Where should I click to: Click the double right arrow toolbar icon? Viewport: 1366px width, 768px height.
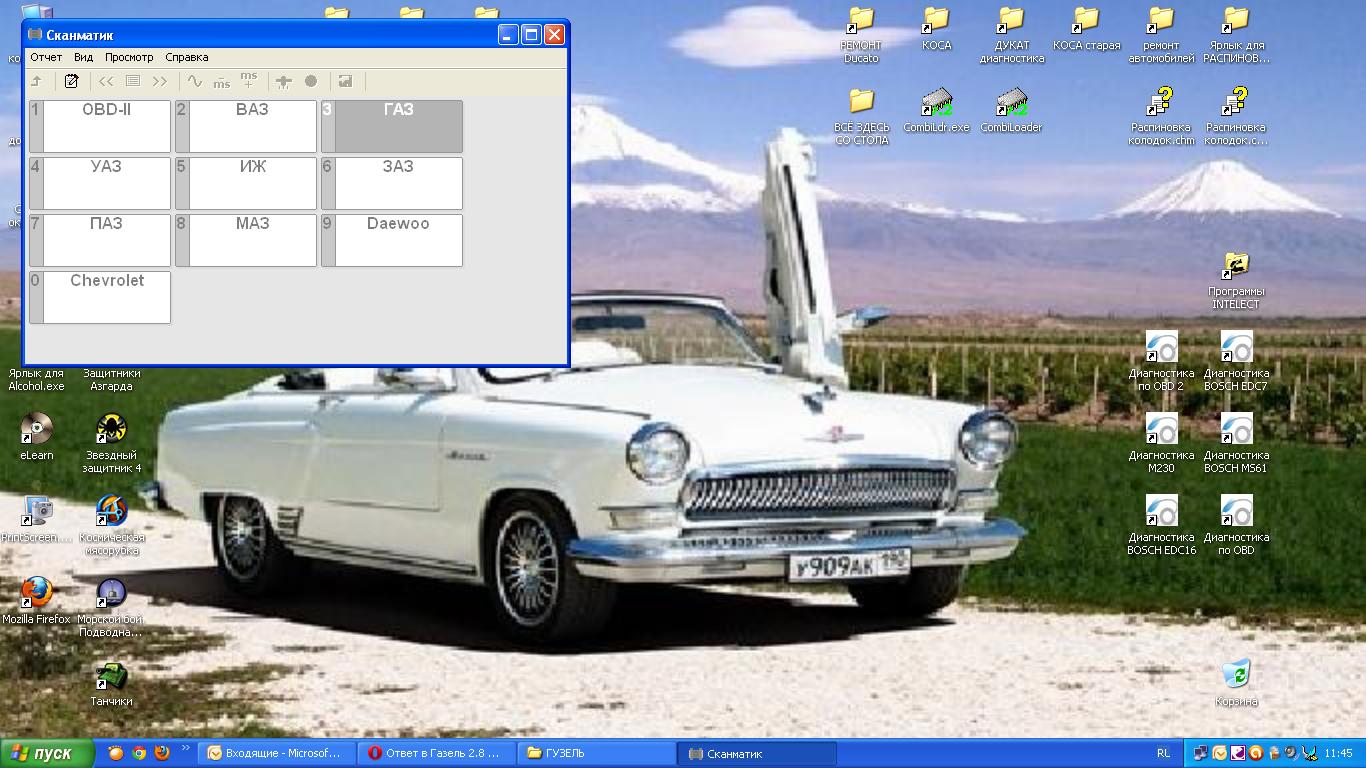coord(159,82)
